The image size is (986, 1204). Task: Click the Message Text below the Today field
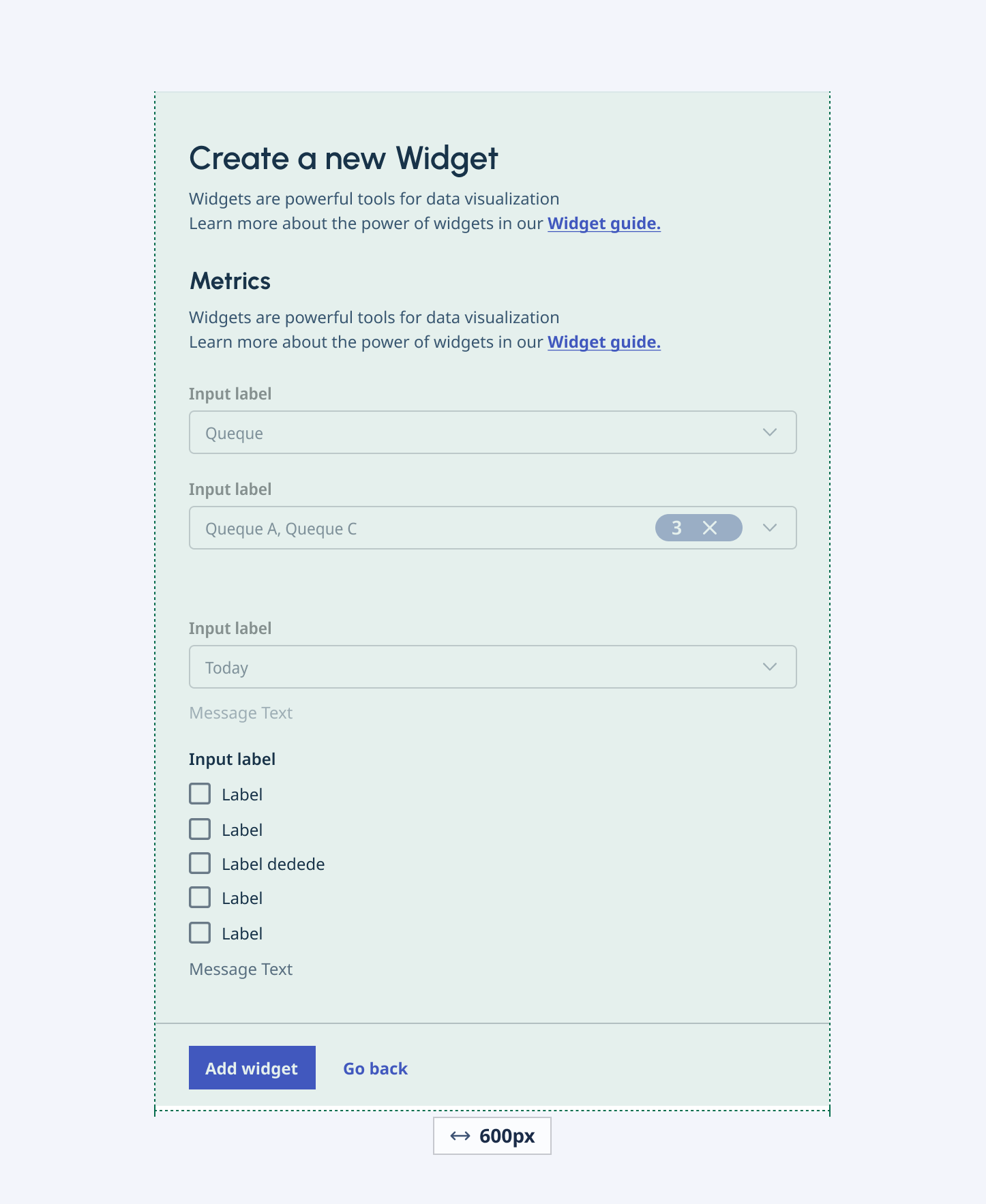coord(241,712)
